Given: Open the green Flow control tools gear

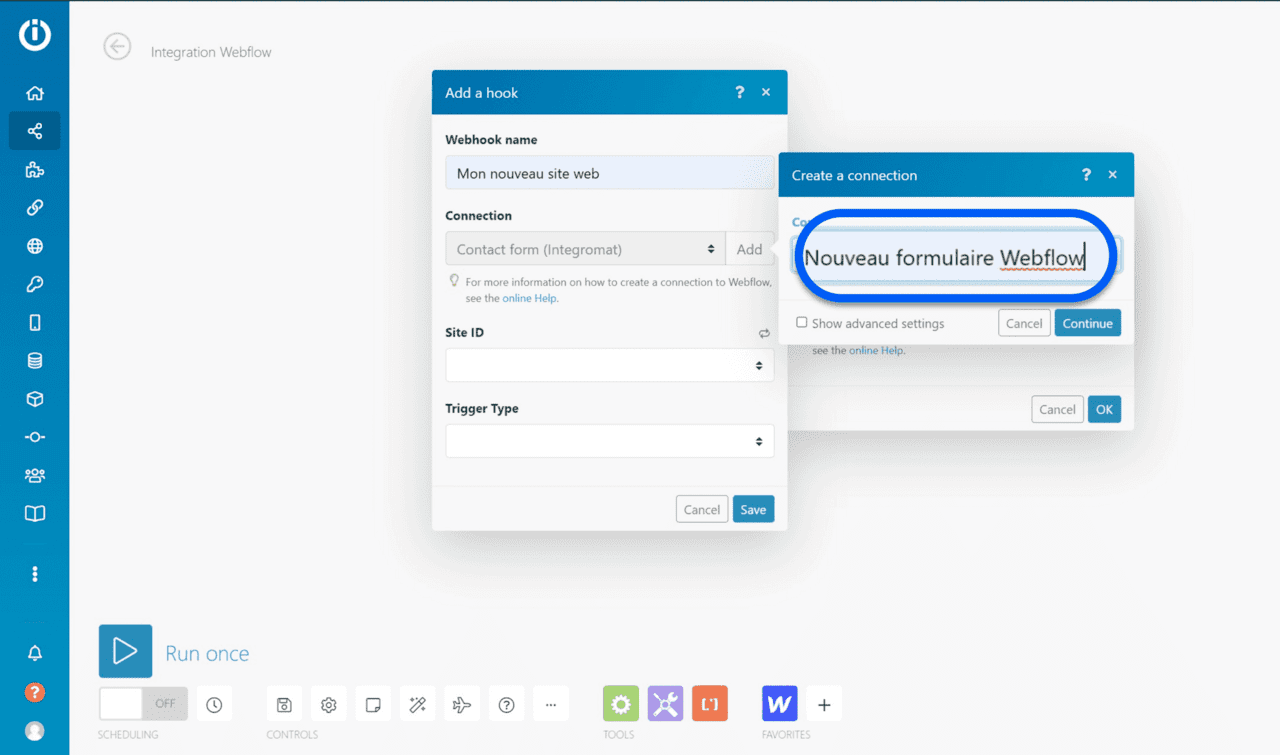Looking at the screenshot, I should coord(621,704).
